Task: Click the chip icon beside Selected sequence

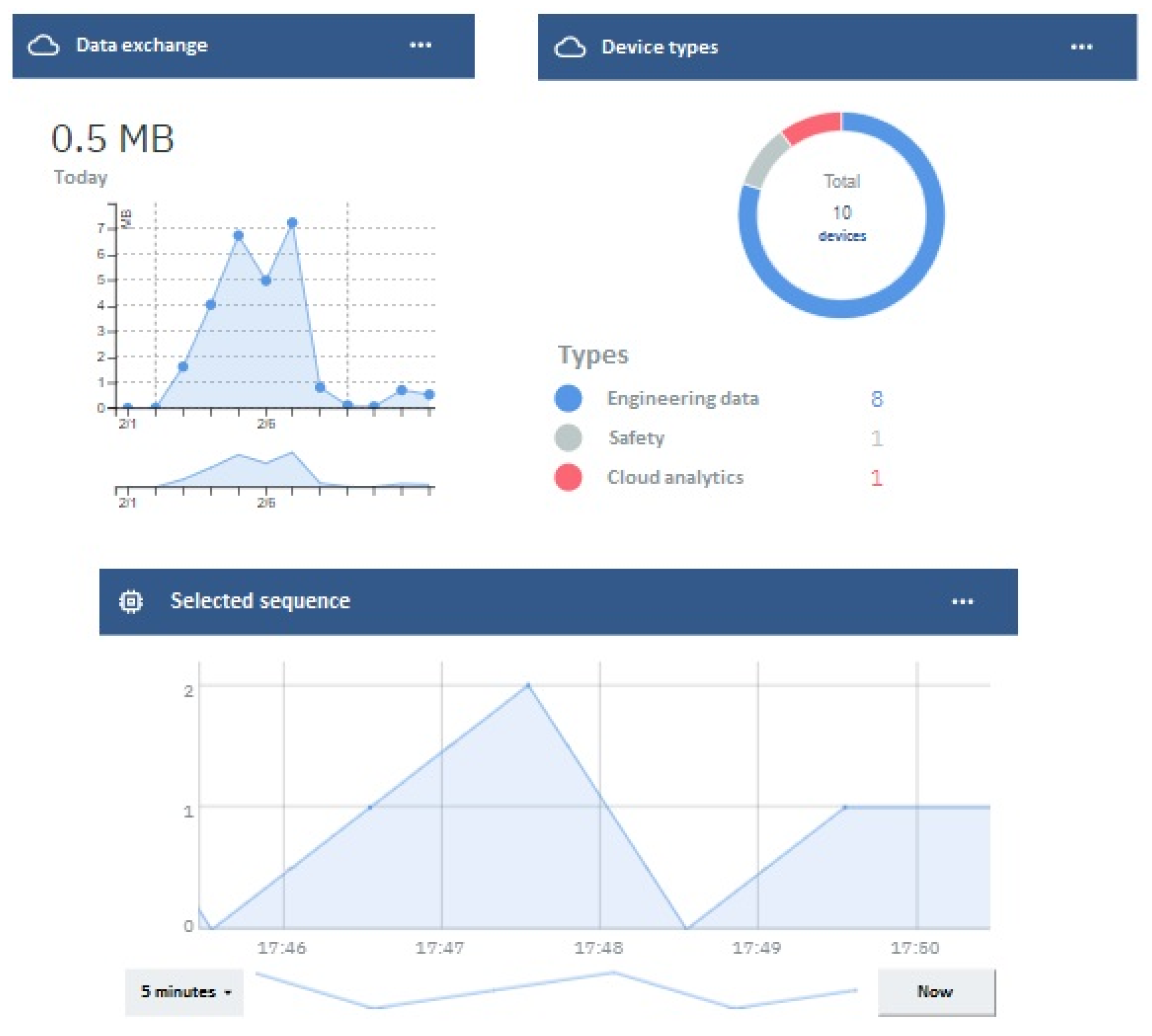Action: click(x=131, y=601)
